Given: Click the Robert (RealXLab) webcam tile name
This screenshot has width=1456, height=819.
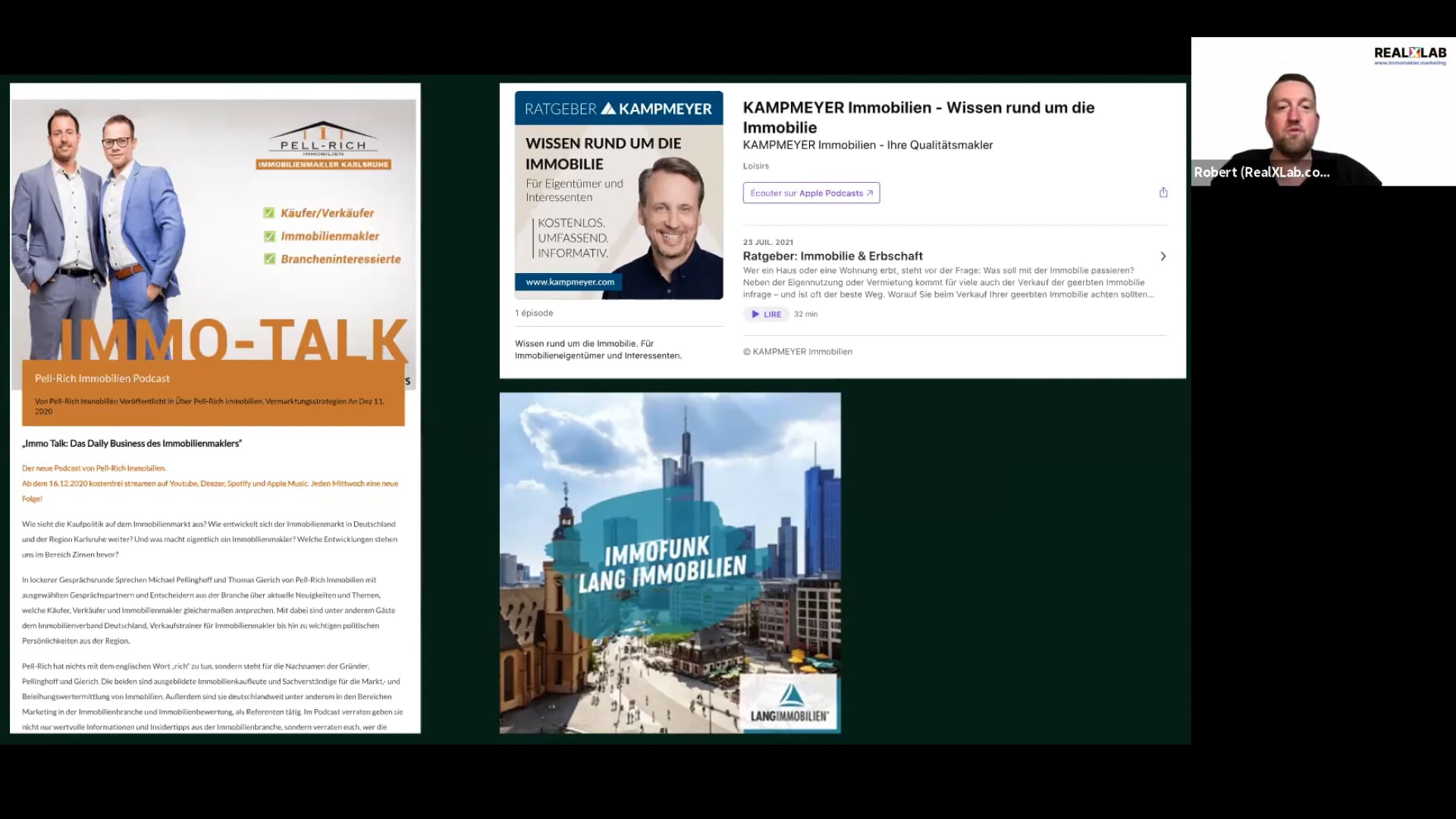Looking at the screenshot, I should tap(1262, 172).
